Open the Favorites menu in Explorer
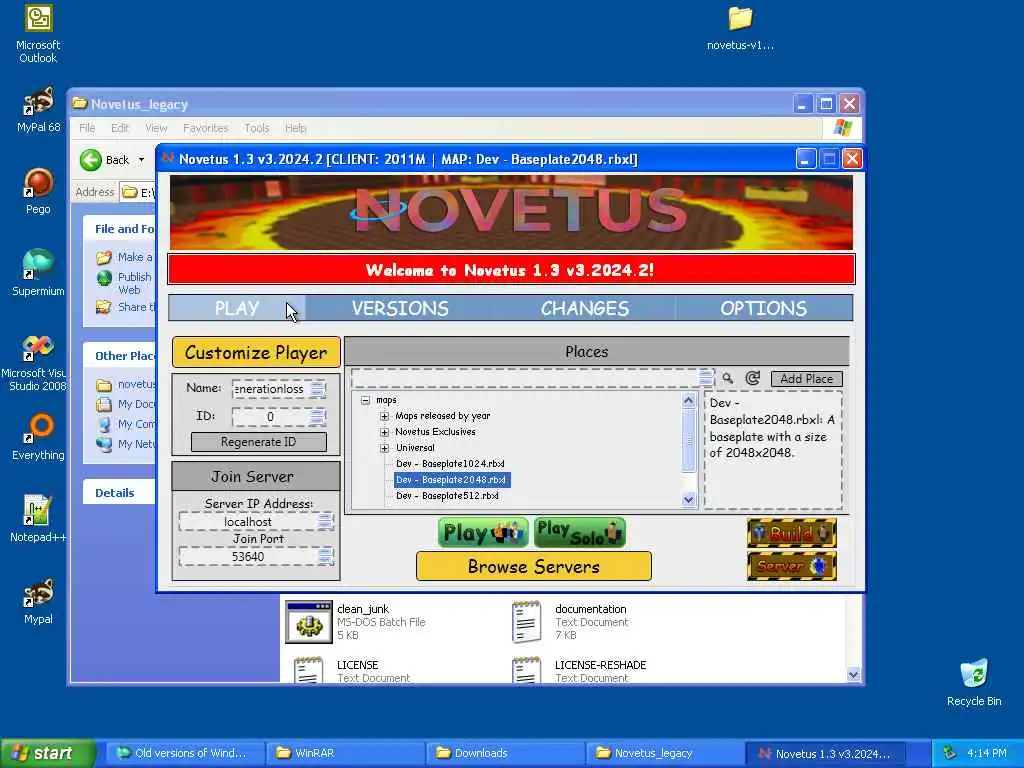Image resolution: width=1024 pixels, height=768 pixels. click(x=205, y=128)
